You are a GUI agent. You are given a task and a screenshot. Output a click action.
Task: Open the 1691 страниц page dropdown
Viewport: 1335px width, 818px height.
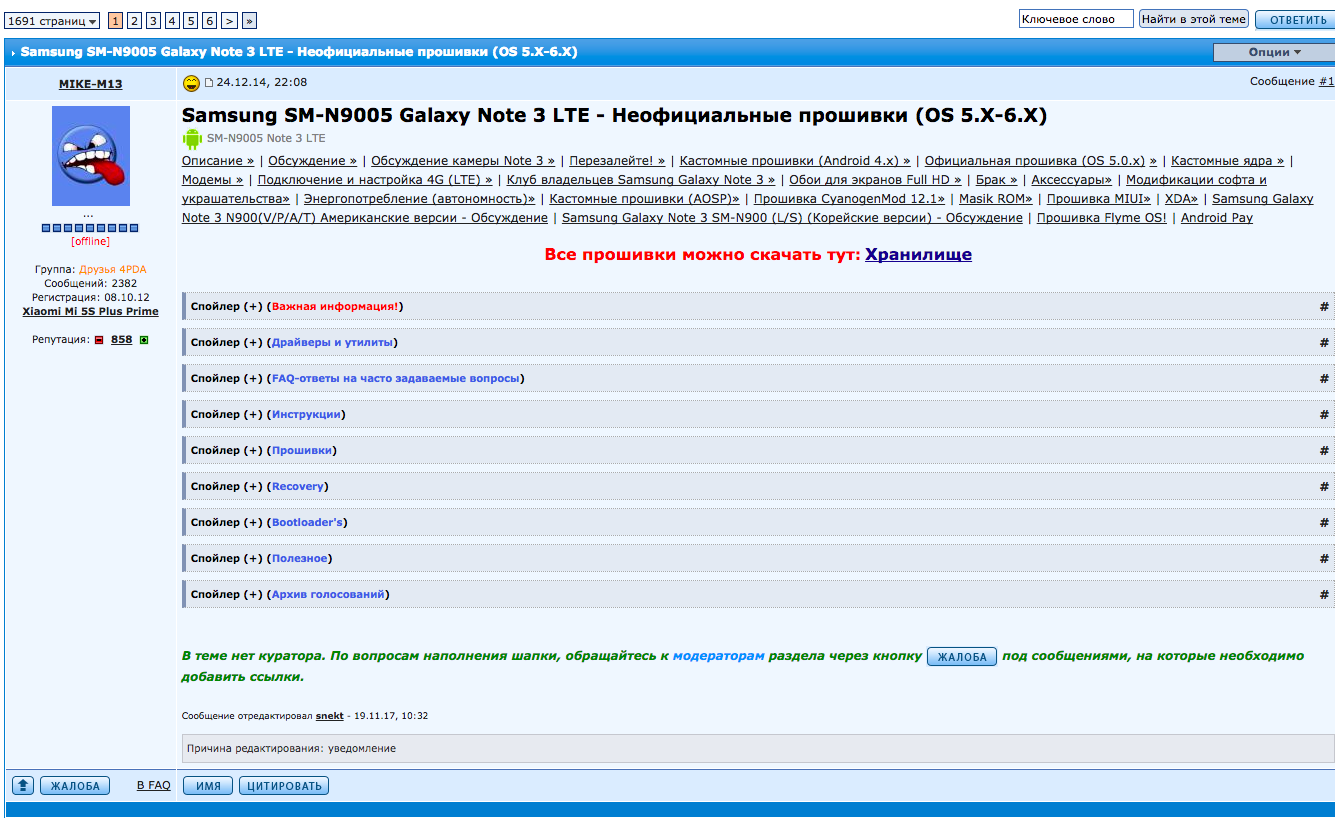(x=52, y=20)
